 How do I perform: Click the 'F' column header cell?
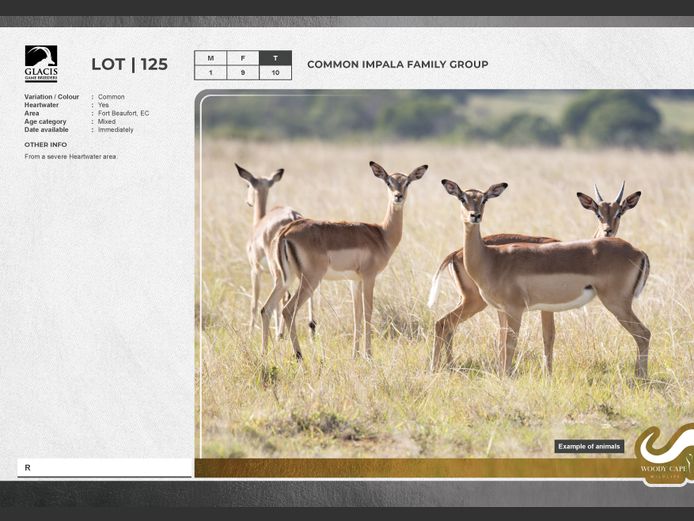pyautogui.click(x=243, y=58)
